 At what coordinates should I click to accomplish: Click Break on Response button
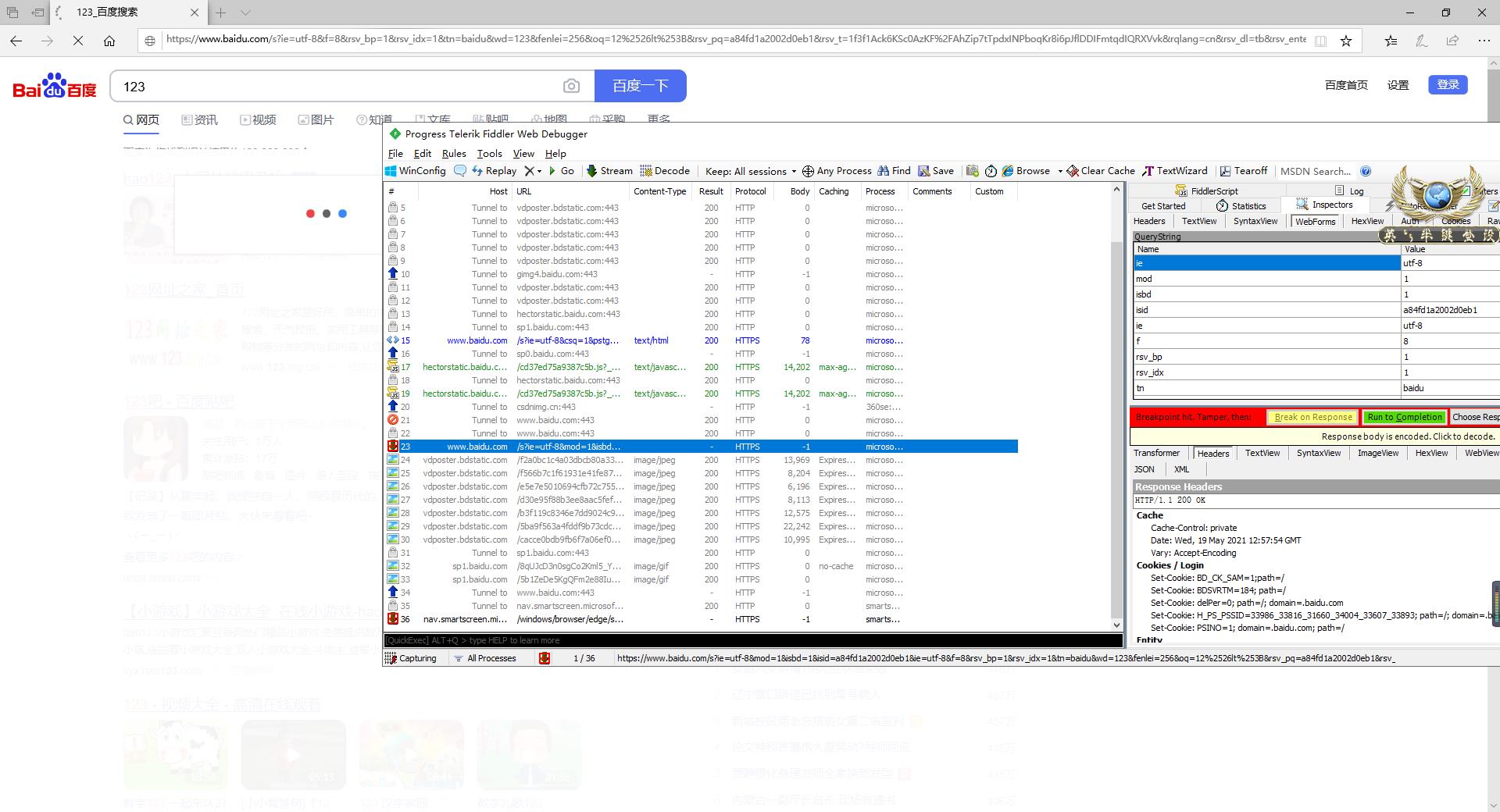[x=1312, y=417]
